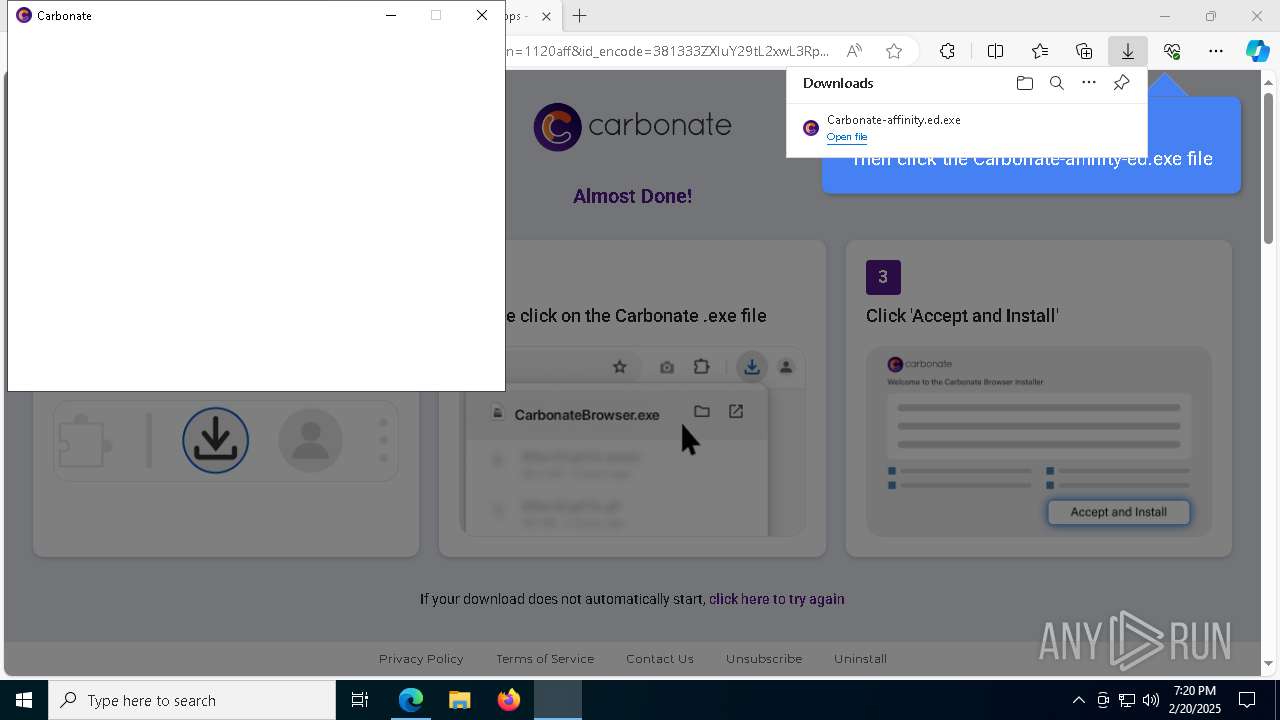This screenshot has width=1280, height=720.
Task: Minimize the Edge browser window
Action: click(x=1164, y=16)
